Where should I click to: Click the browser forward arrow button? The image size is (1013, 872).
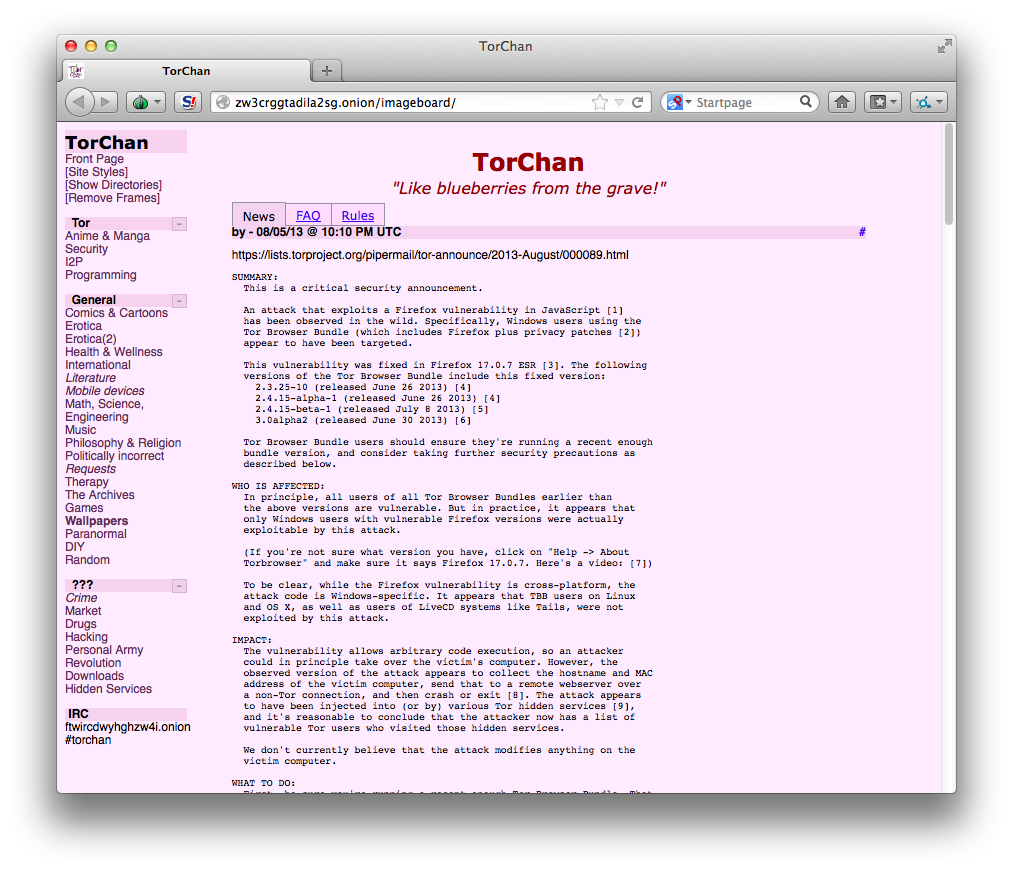[x=105, y=102]
